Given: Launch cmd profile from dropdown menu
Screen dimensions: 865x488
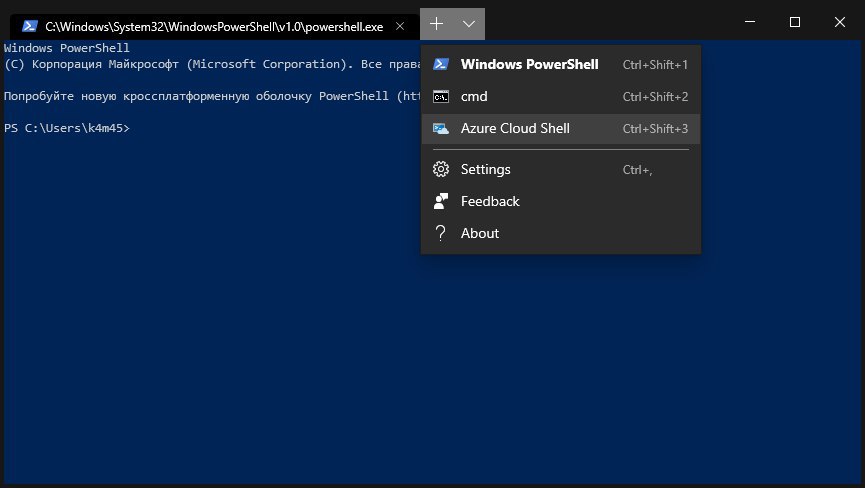Looking at the screenshot, I should [x=561, y=96].
